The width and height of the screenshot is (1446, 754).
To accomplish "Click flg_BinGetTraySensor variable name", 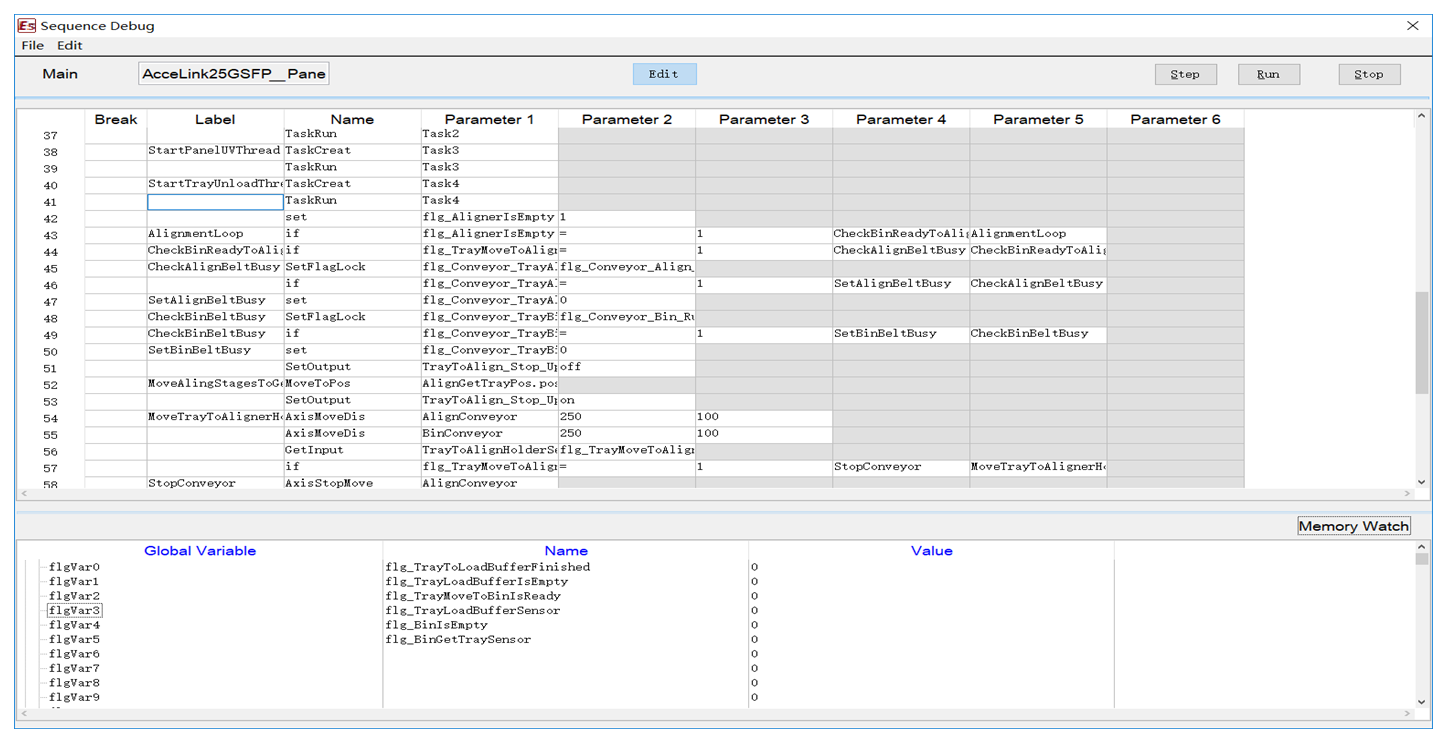I will click(458, 639).
